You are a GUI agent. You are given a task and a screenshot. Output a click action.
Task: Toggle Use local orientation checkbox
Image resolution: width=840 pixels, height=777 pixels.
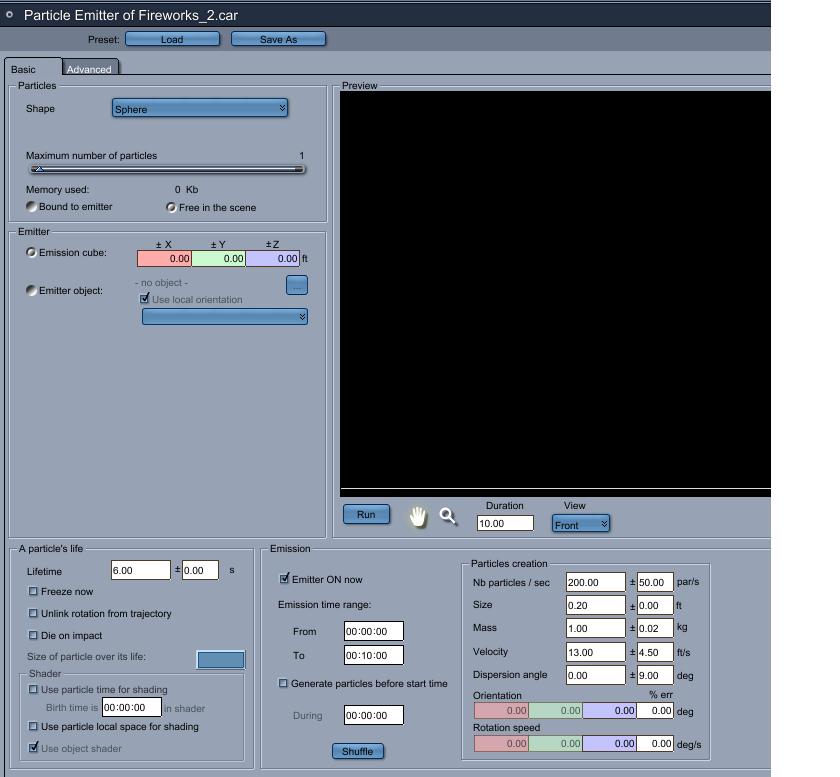[145, 298]
